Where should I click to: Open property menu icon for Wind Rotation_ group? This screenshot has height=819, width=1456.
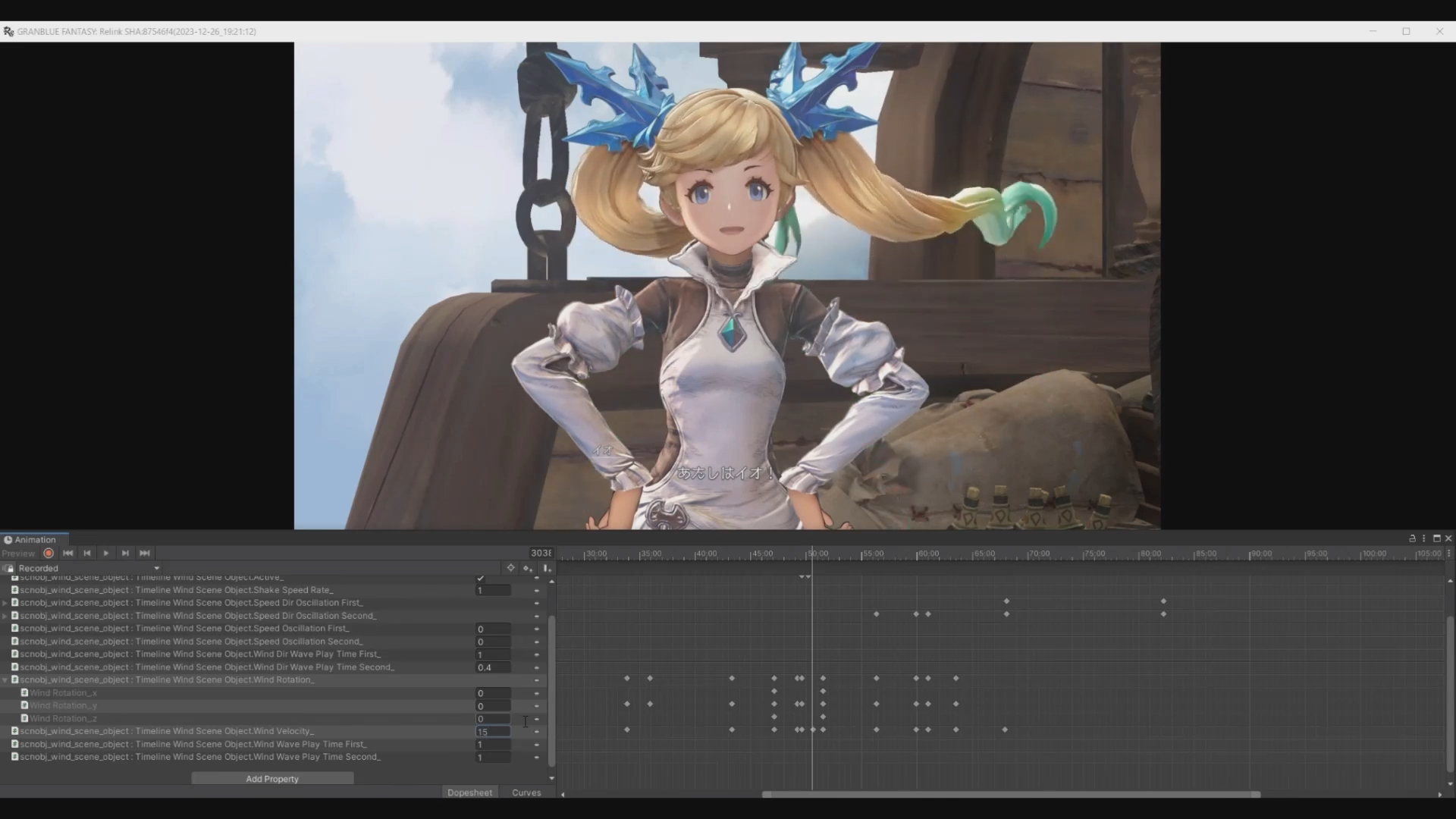click(536, 680)
